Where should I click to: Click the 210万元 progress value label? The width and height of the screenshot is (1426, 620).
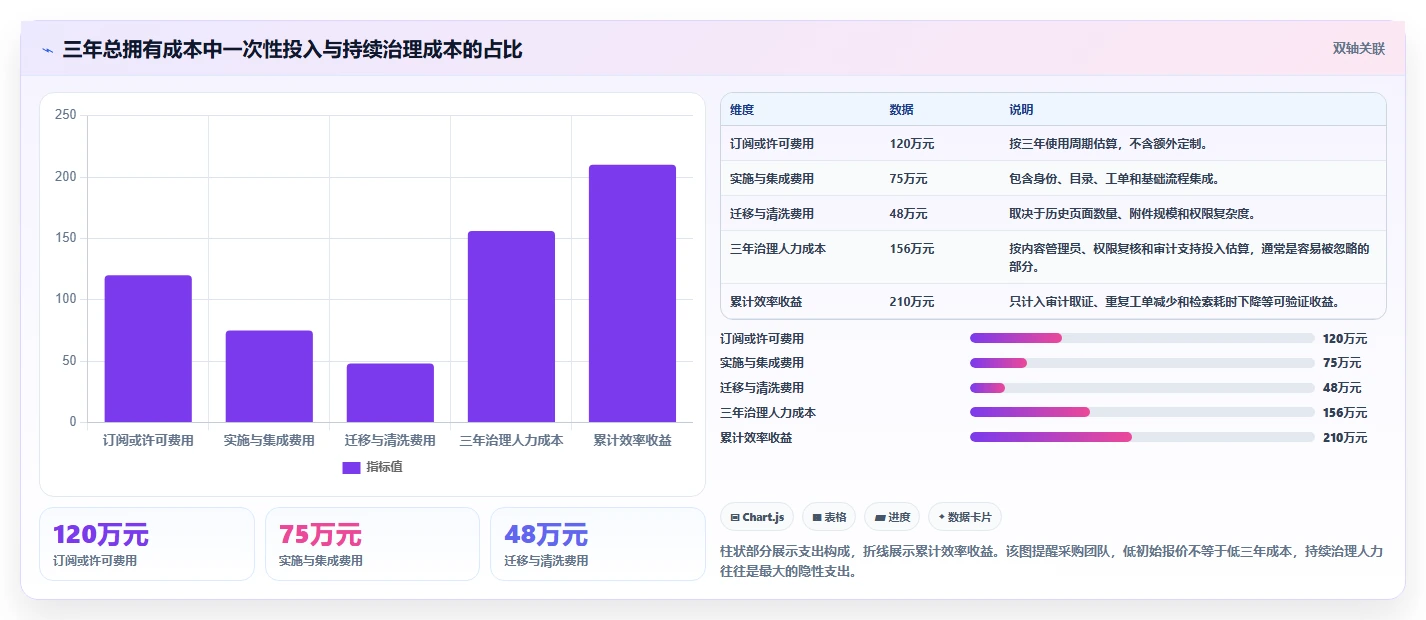[x=1345, y=438]
